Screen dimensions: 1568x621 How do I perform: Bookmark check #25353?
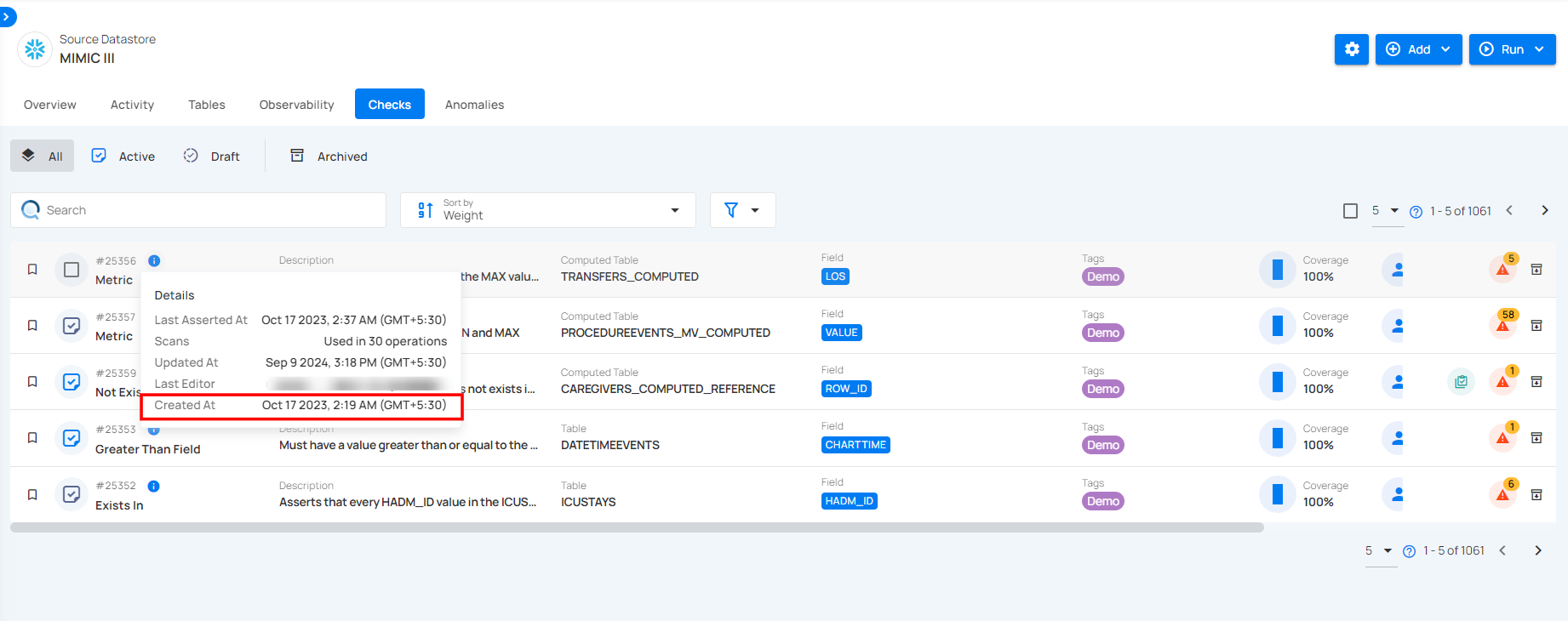point(32,437)
